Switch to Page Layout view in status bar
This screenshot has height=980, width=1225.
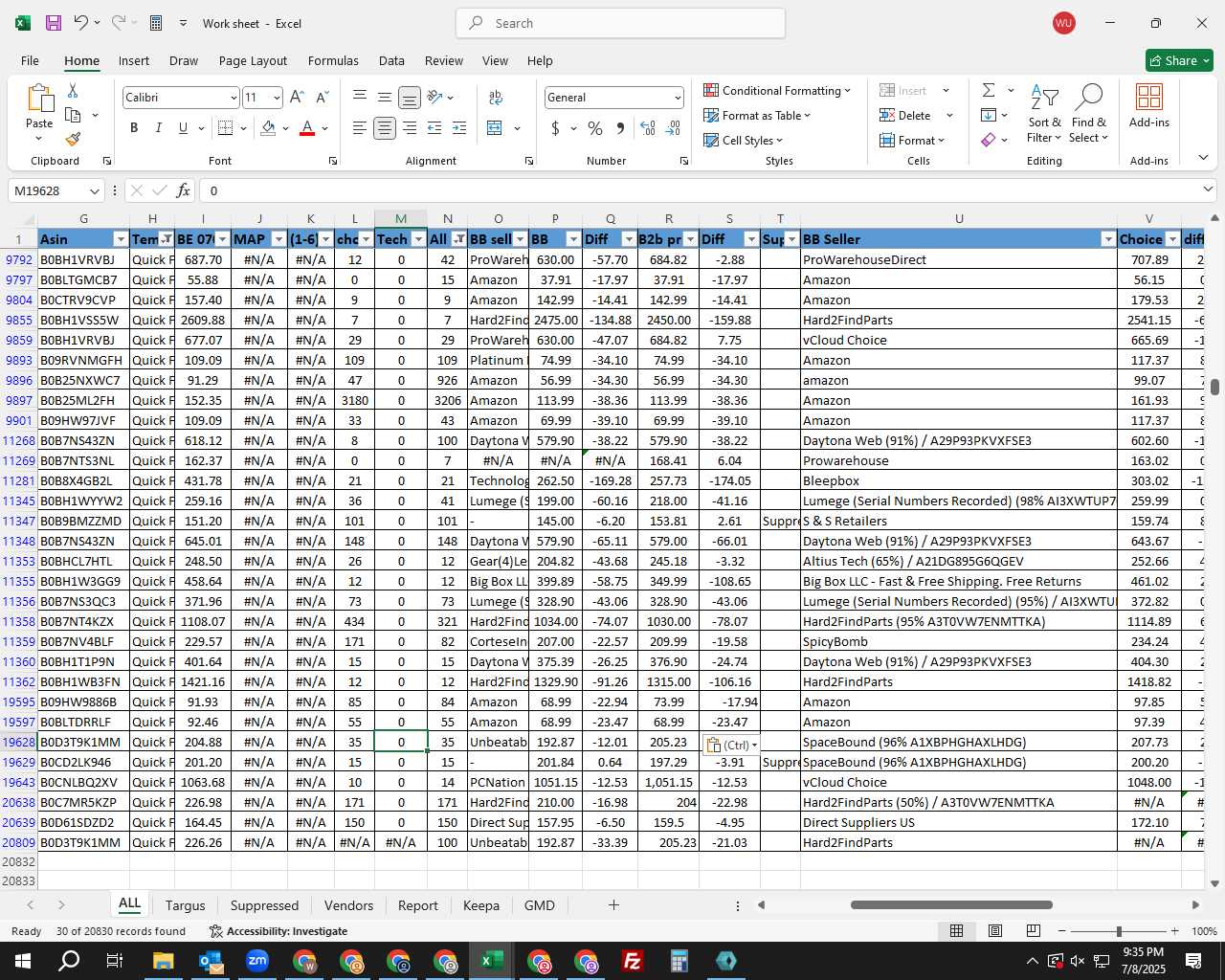coord(994,931)
